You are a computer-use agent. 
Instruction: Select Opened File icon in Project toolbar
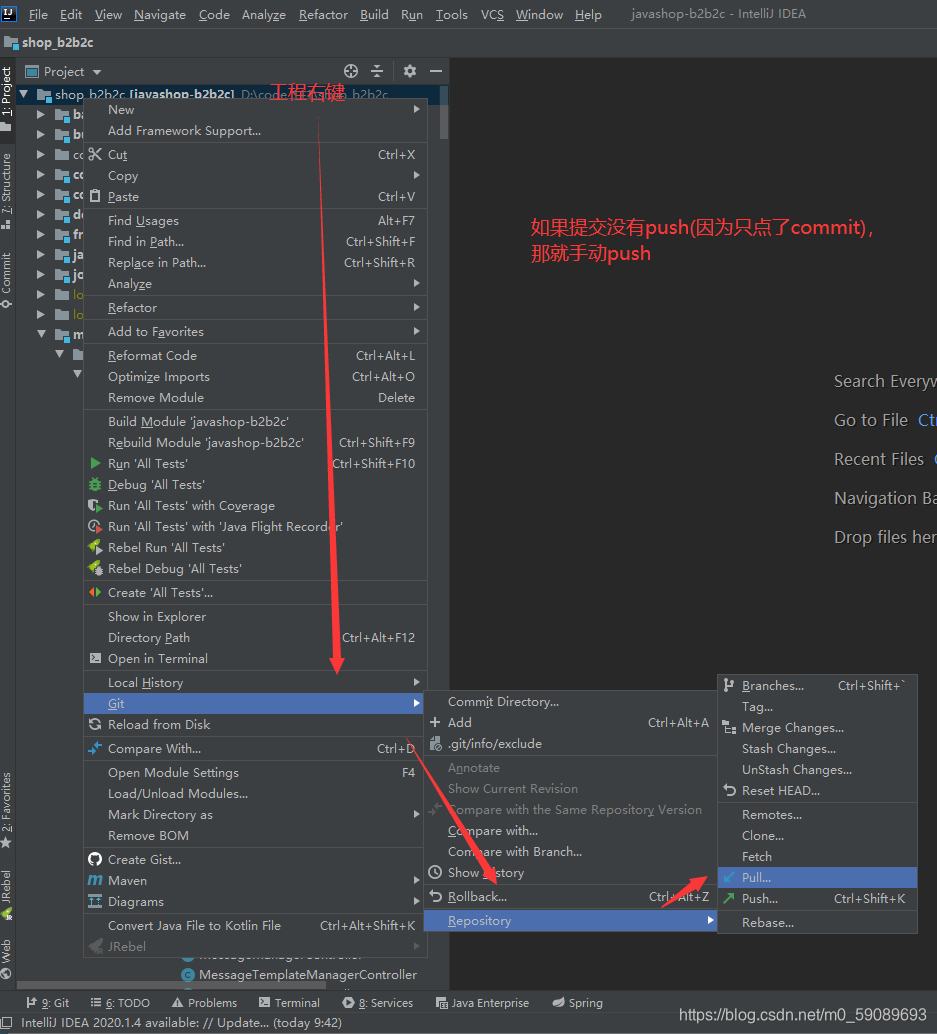[x=349, y=71]
